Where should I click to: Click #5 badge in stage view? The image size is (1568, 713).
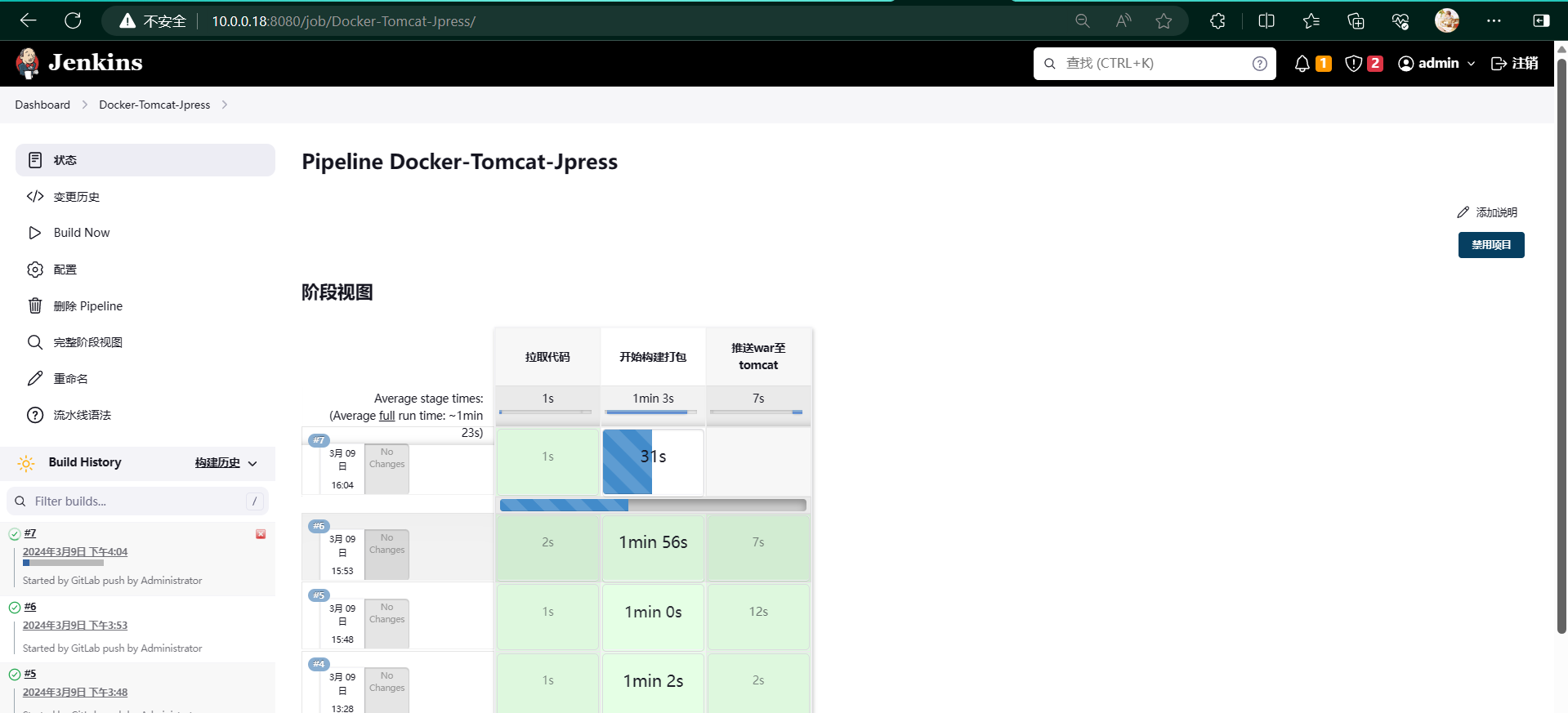coord(319,595)
